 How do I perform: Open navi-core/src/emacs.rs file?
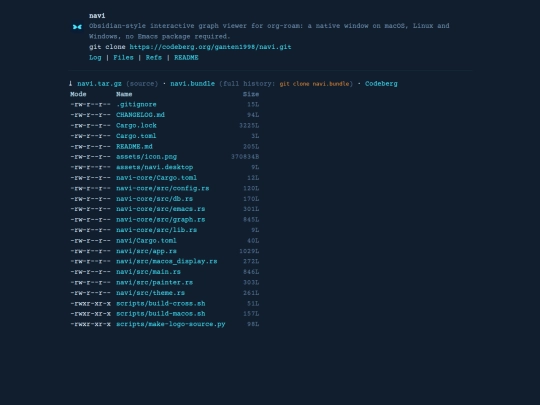(160, 209)
